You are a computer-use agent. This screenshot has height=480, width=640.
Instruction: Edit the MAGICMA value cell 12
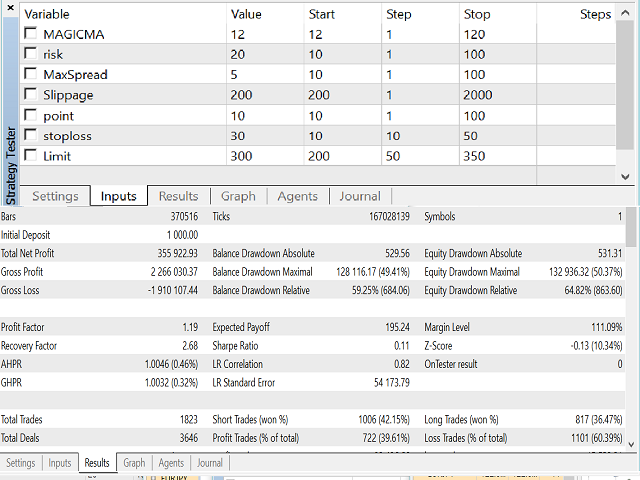(x=265, y=34)
